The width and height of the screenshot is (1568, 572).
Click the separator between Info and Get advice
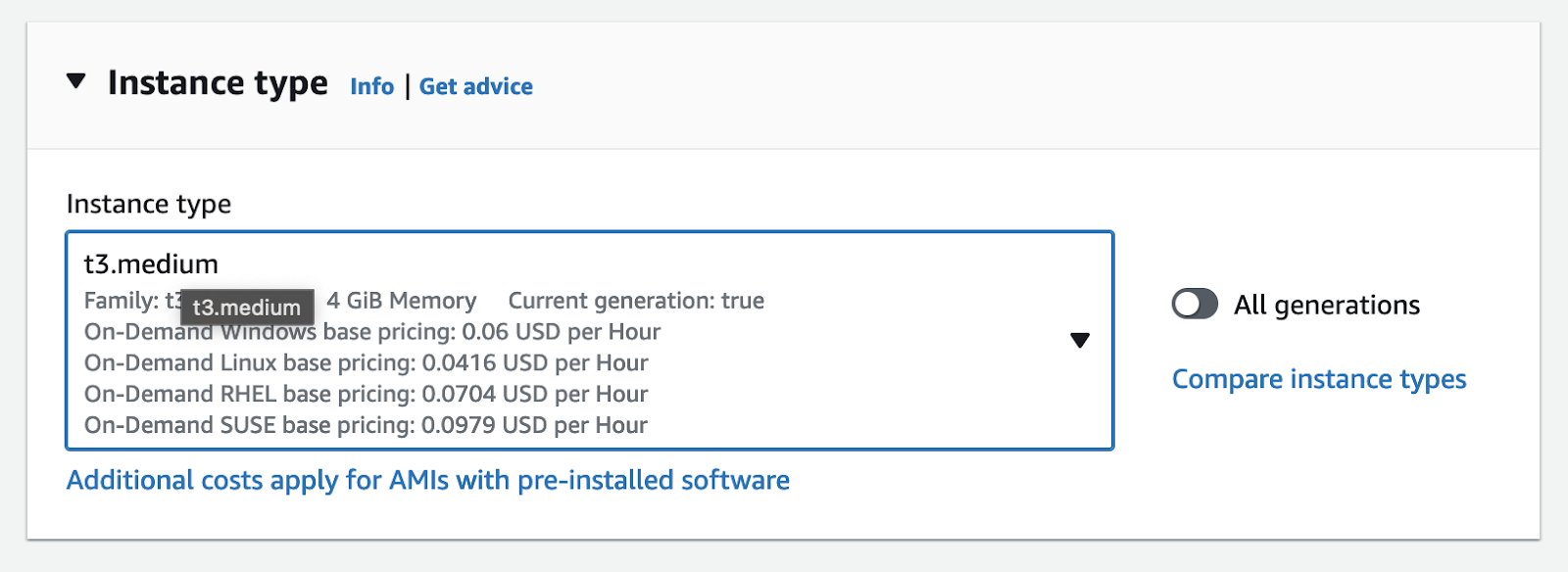407,86
